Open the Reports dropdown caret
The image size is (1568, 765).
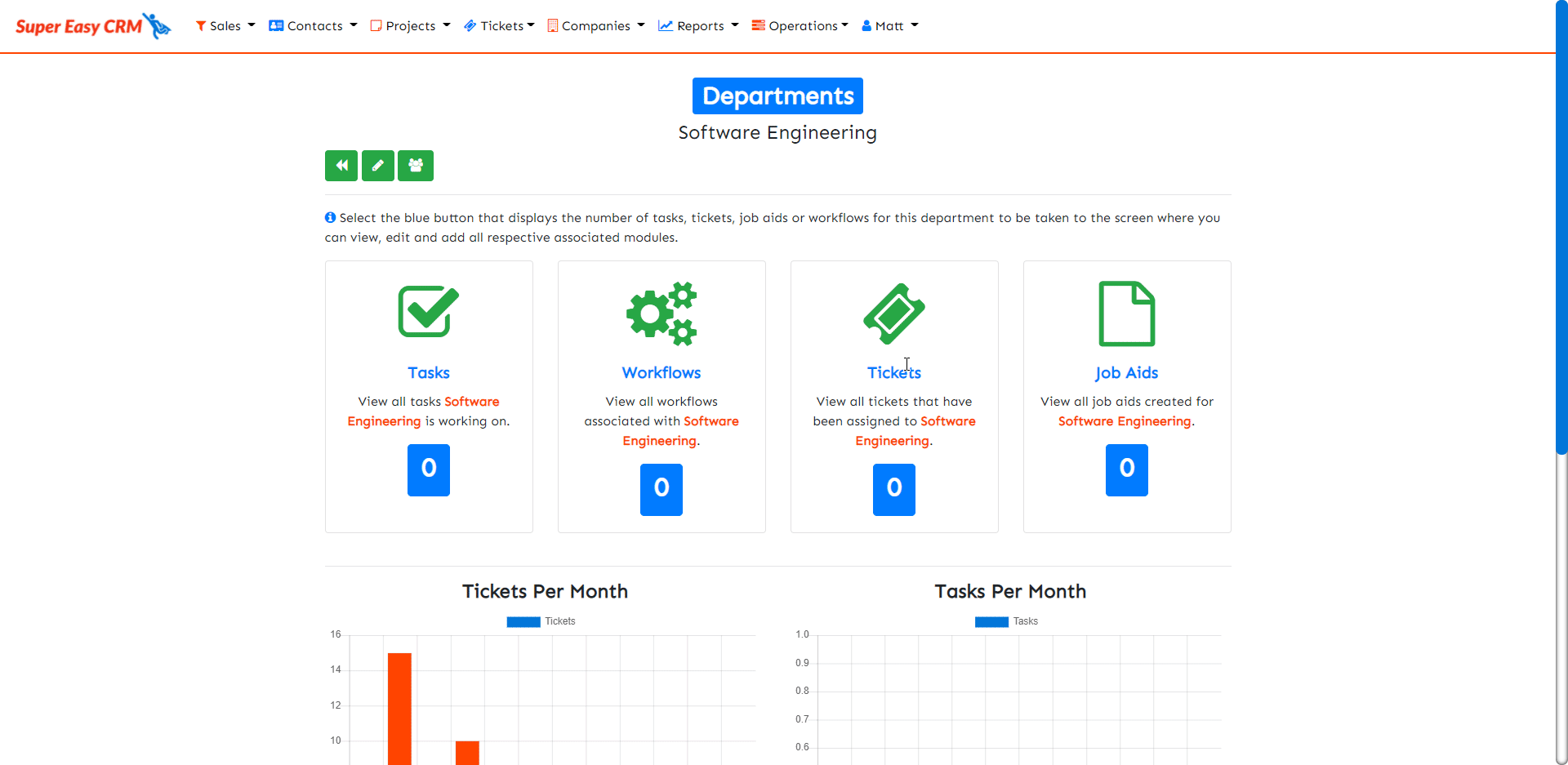tap(735, 25)
